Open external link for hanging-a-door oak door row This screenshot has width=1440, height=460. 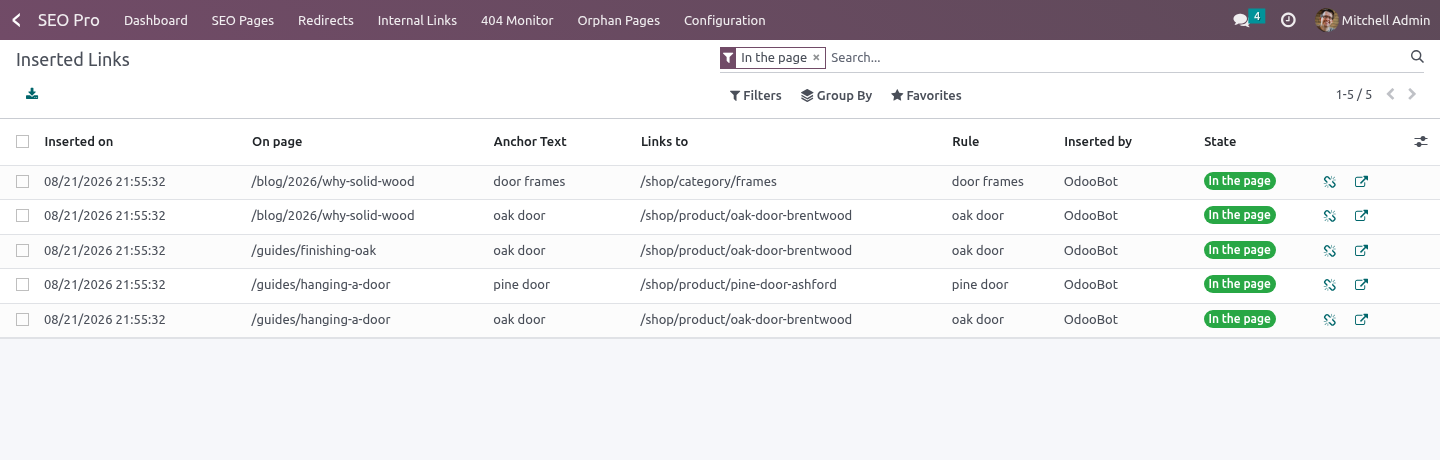pyautogui.click(x=1361, y=320)
